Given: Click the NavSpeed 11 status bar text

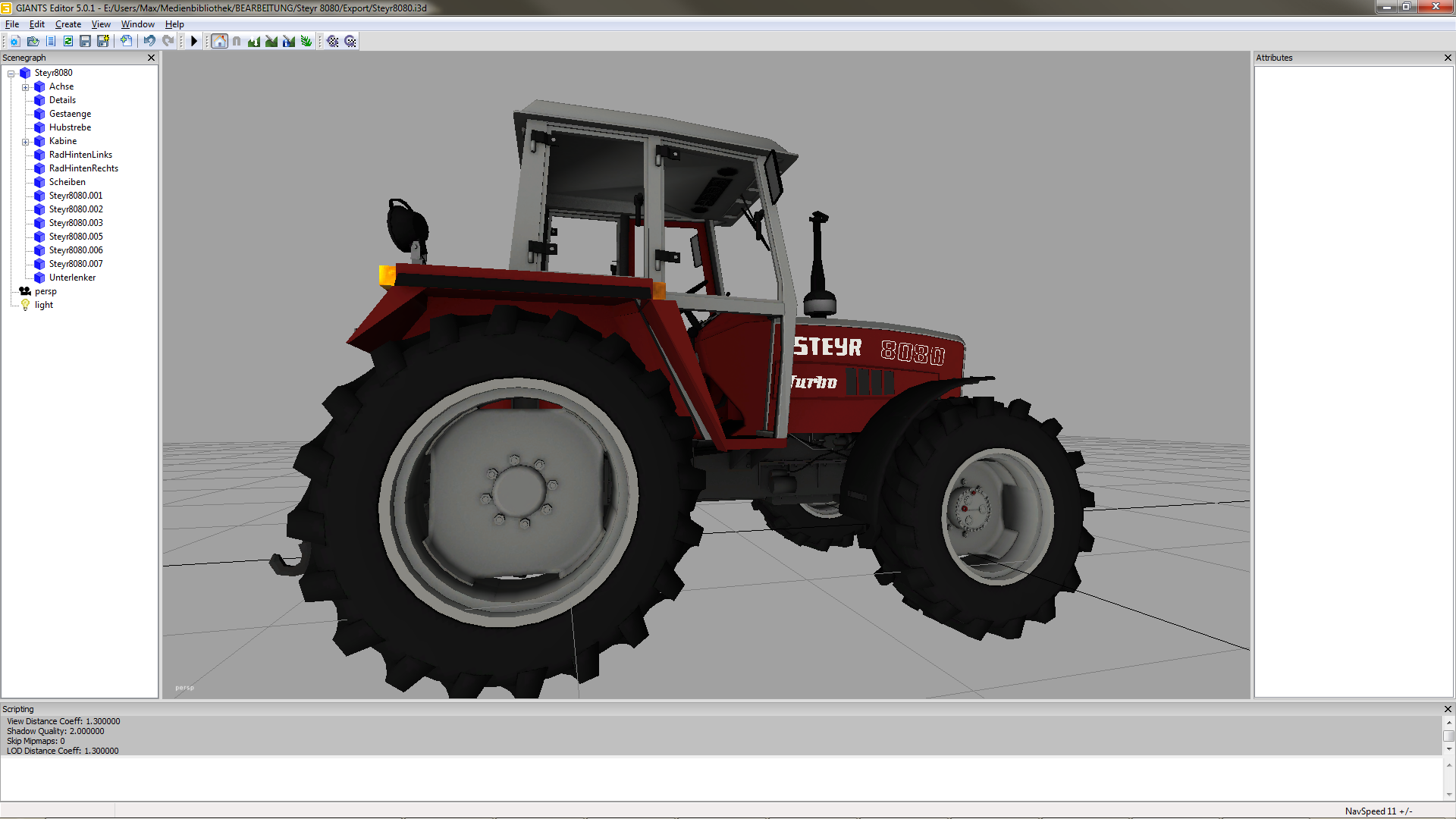Looking at the screenshot, I should point(1379,811).
